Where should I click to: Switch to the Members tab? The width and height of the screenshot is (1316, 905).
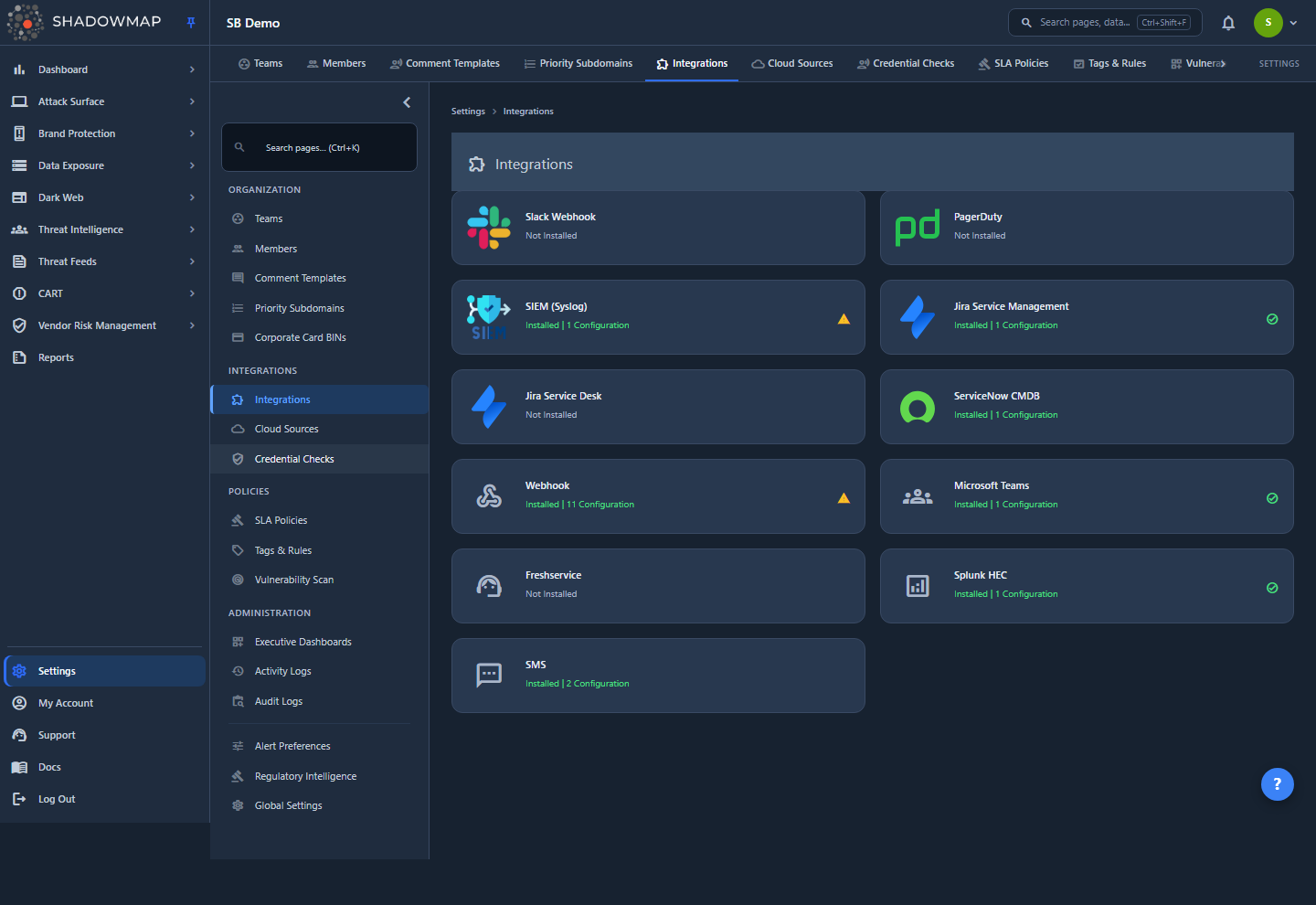tap(336, 64)
